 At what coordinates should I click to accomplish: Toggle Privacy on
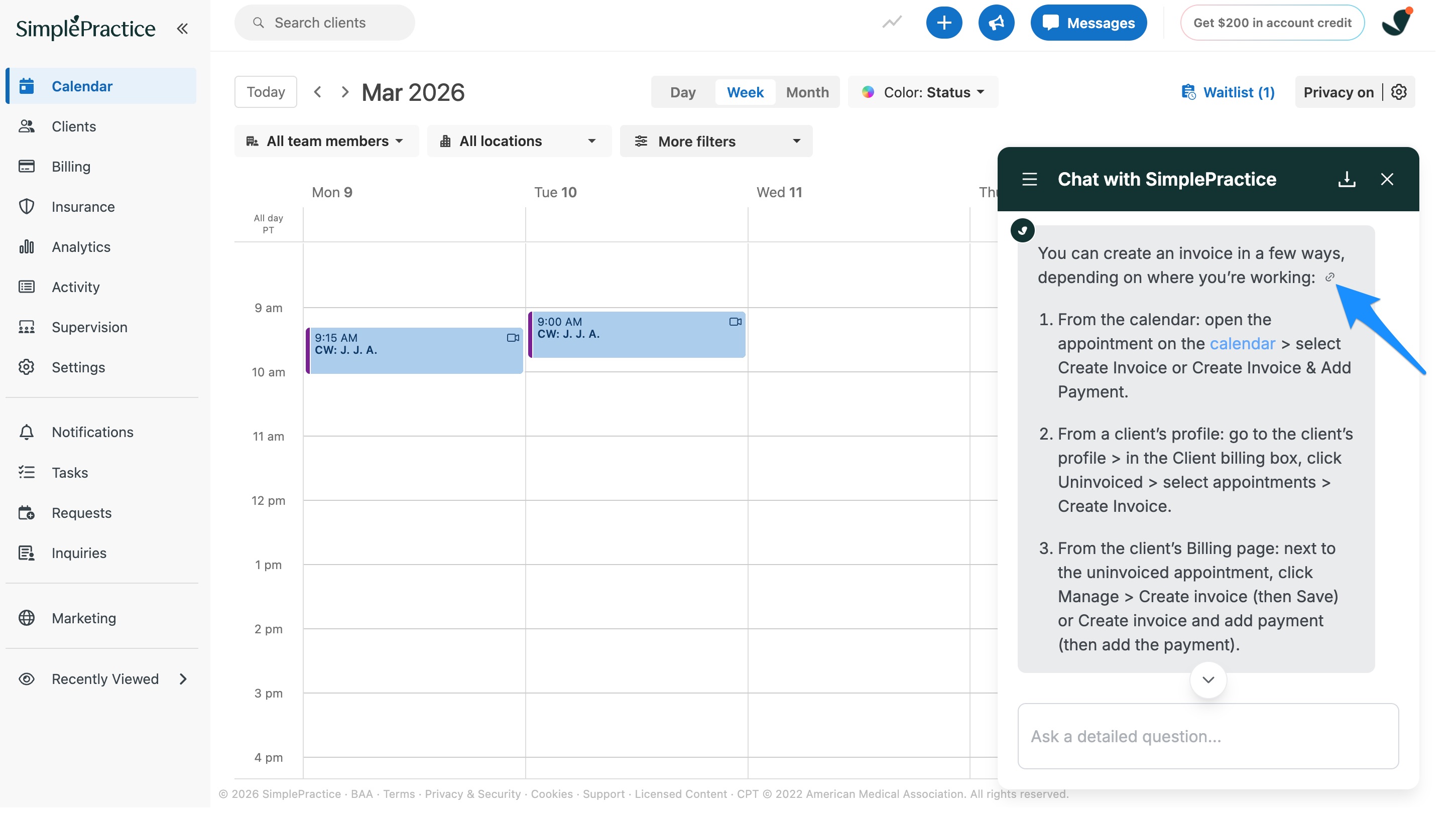pyautogui.click(x=1338, y=92)
